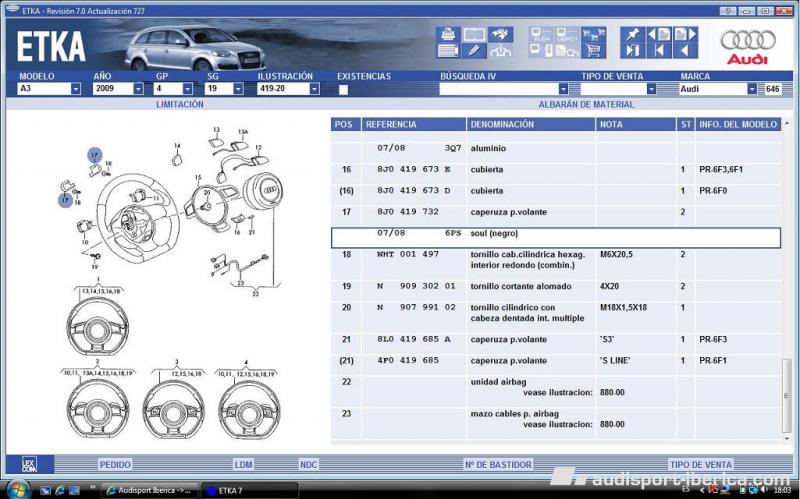Click the REFERENCIA column header
Screen dimensions: 800x499
point(414,124)
